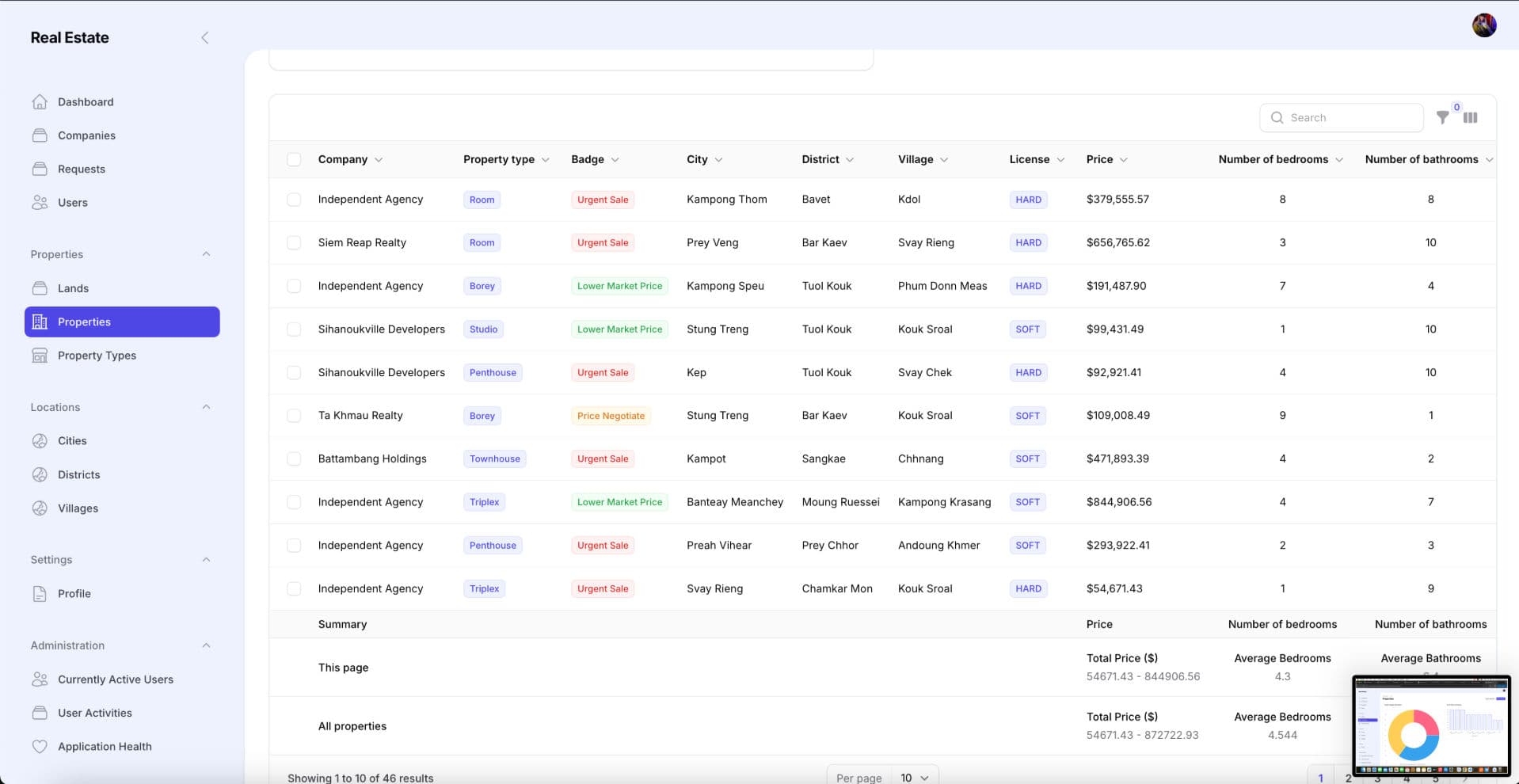Viewport: 1519px width, 784px height.
Task: Check the Kampong Speu row checkbox
Action: tap(294, 286)
